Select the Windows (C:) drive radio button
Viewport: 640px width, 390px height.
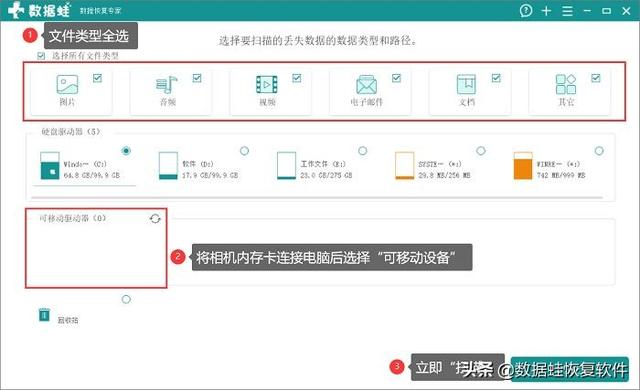point(126,151)
